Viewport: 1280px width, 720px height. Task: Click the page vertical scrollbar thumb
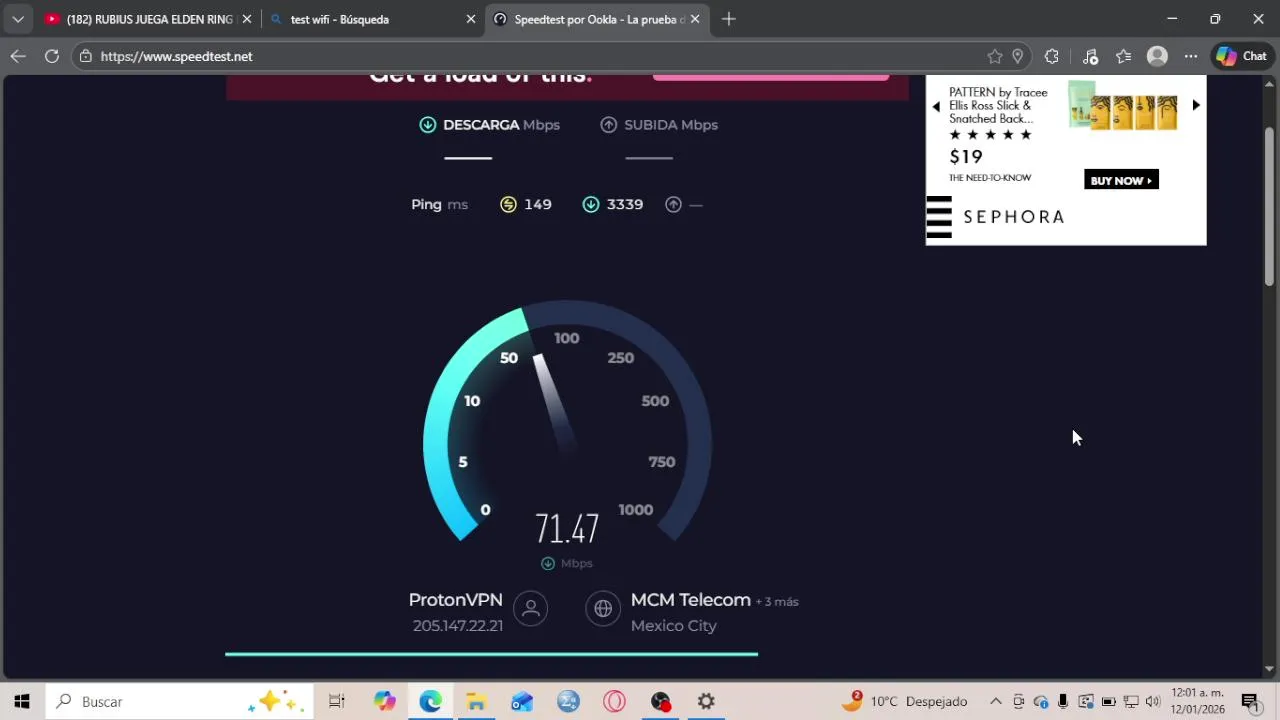(1270, 205)
